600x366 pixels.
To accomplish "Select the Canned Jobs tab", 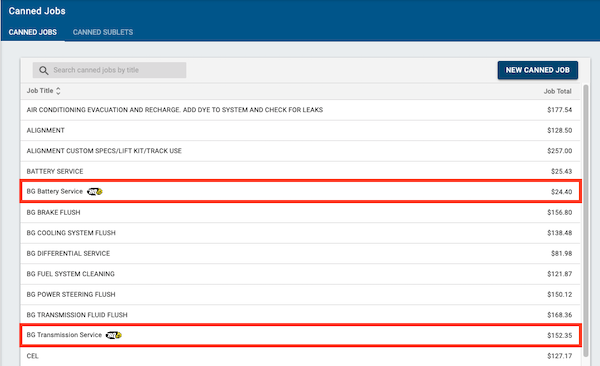I will 33,32.
